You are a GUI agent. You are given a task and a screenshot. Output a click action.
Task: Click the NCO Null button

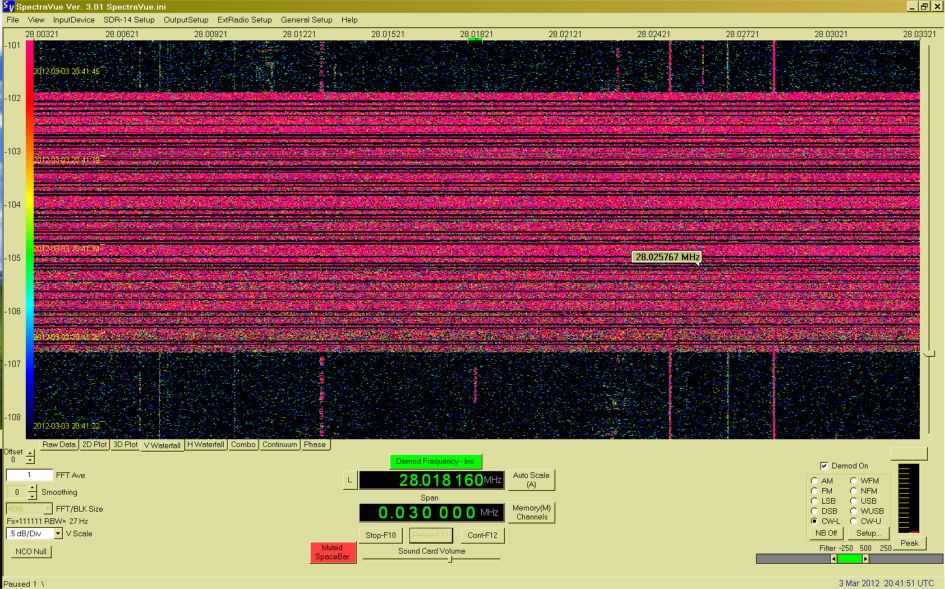coord(31,552)
